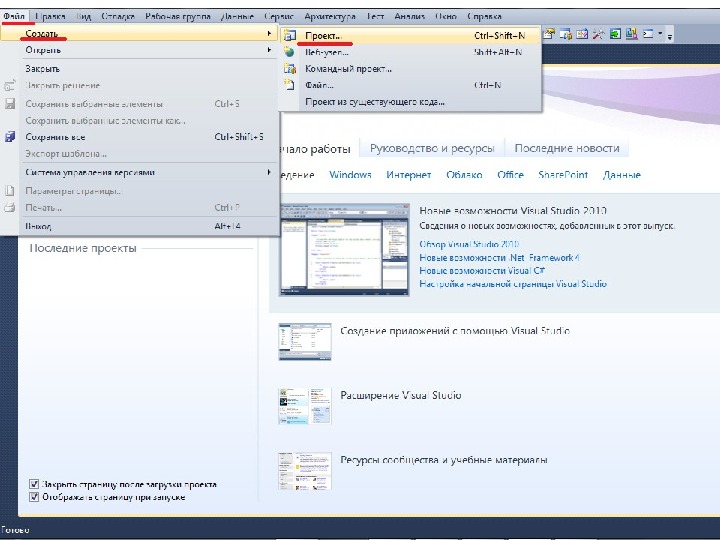720x540 pixels.
Task: Expand the Создать submenu arrow
Action: coord(269,34)
